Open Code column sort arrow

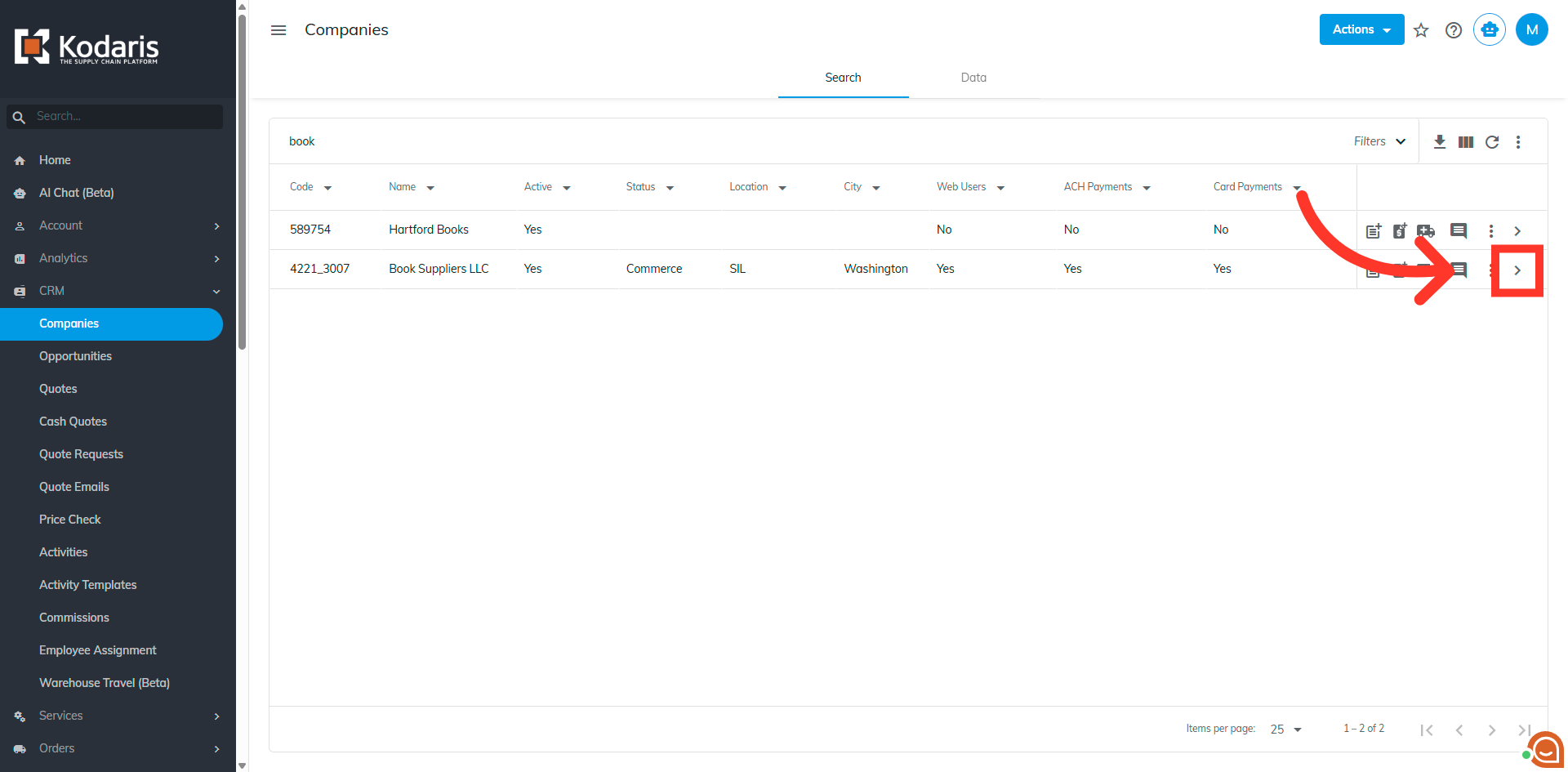tap(327, 188)
